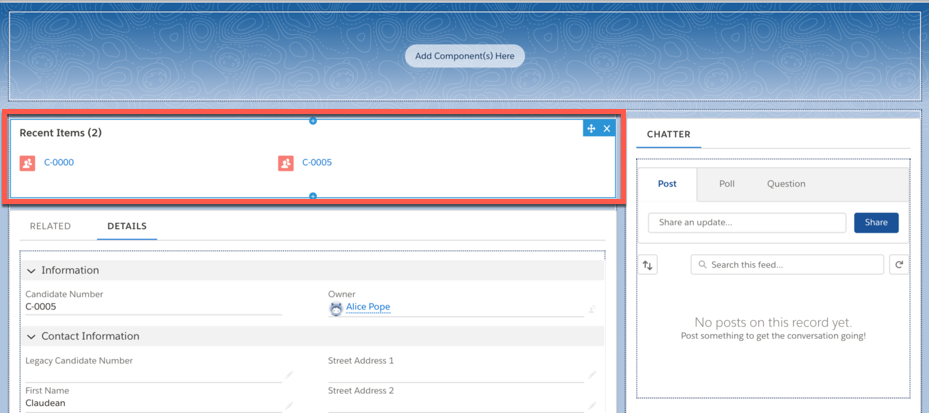Switch to the Related tab
Screen dimensions: 929x413
[50, 226]
